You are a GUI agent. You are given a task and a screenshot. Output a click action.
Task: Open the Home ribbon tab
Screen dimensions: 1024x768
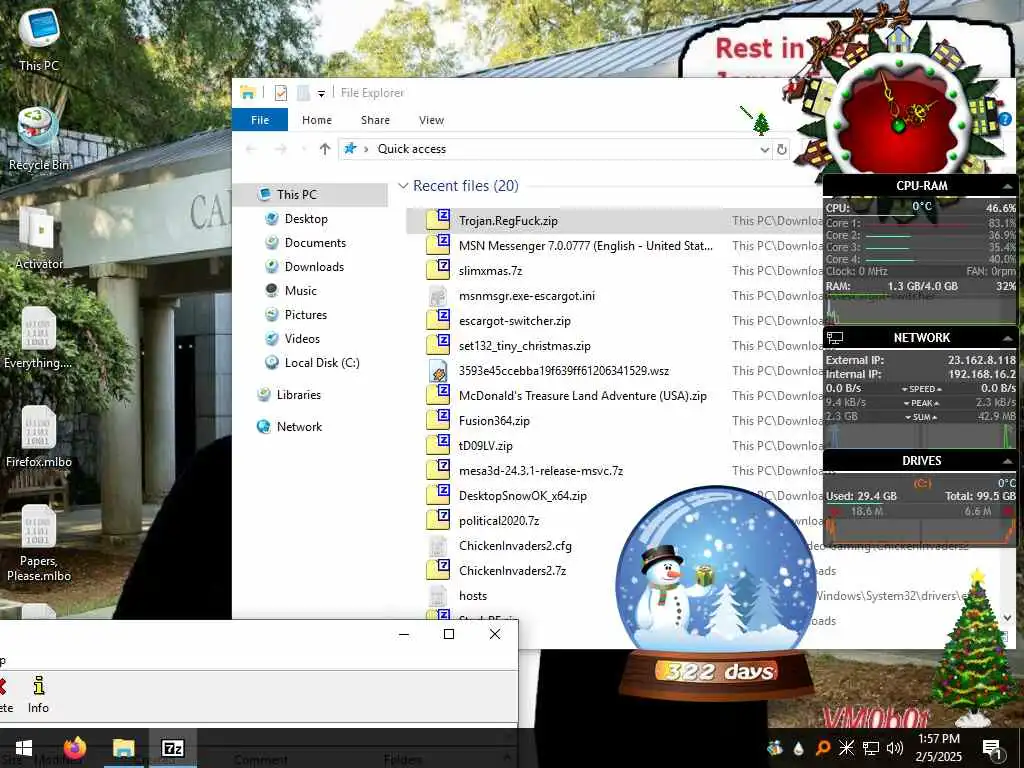pyautogui.click(x=317, y=120)
